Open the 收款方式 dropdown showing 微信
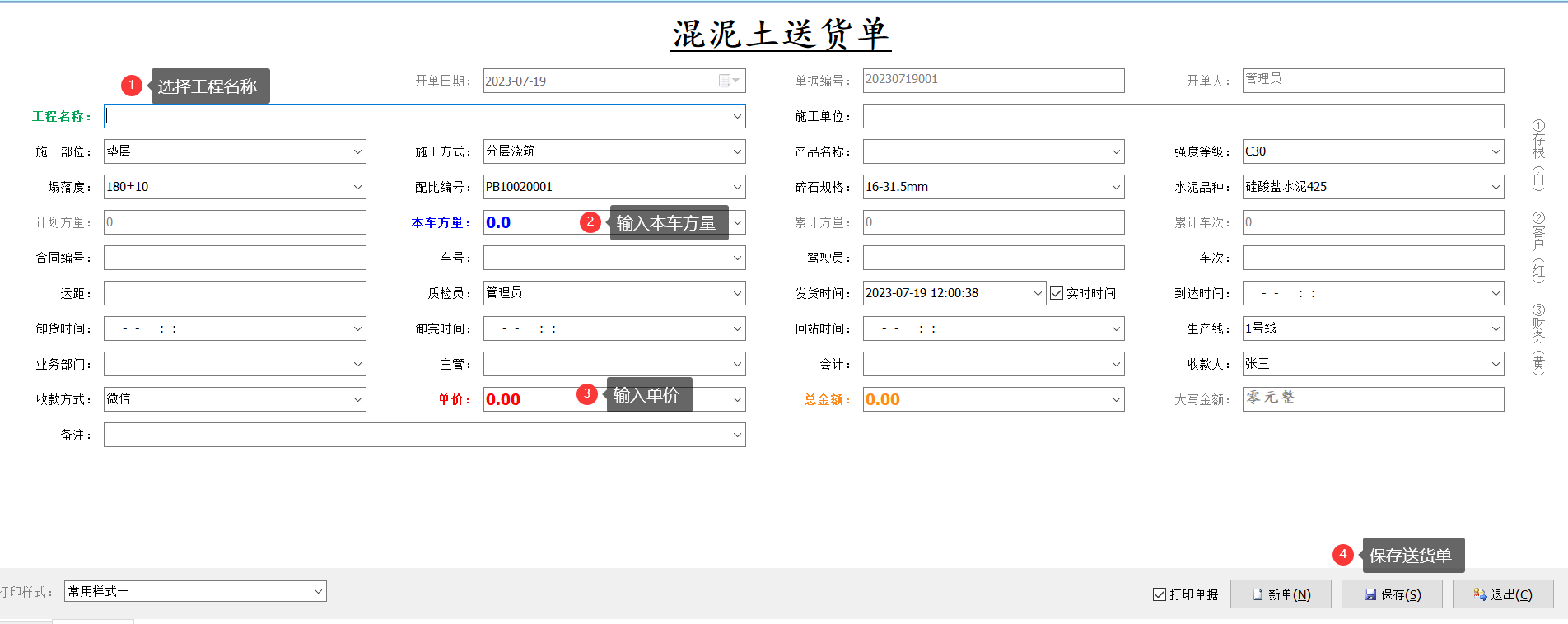 click(x=357, y=399)
